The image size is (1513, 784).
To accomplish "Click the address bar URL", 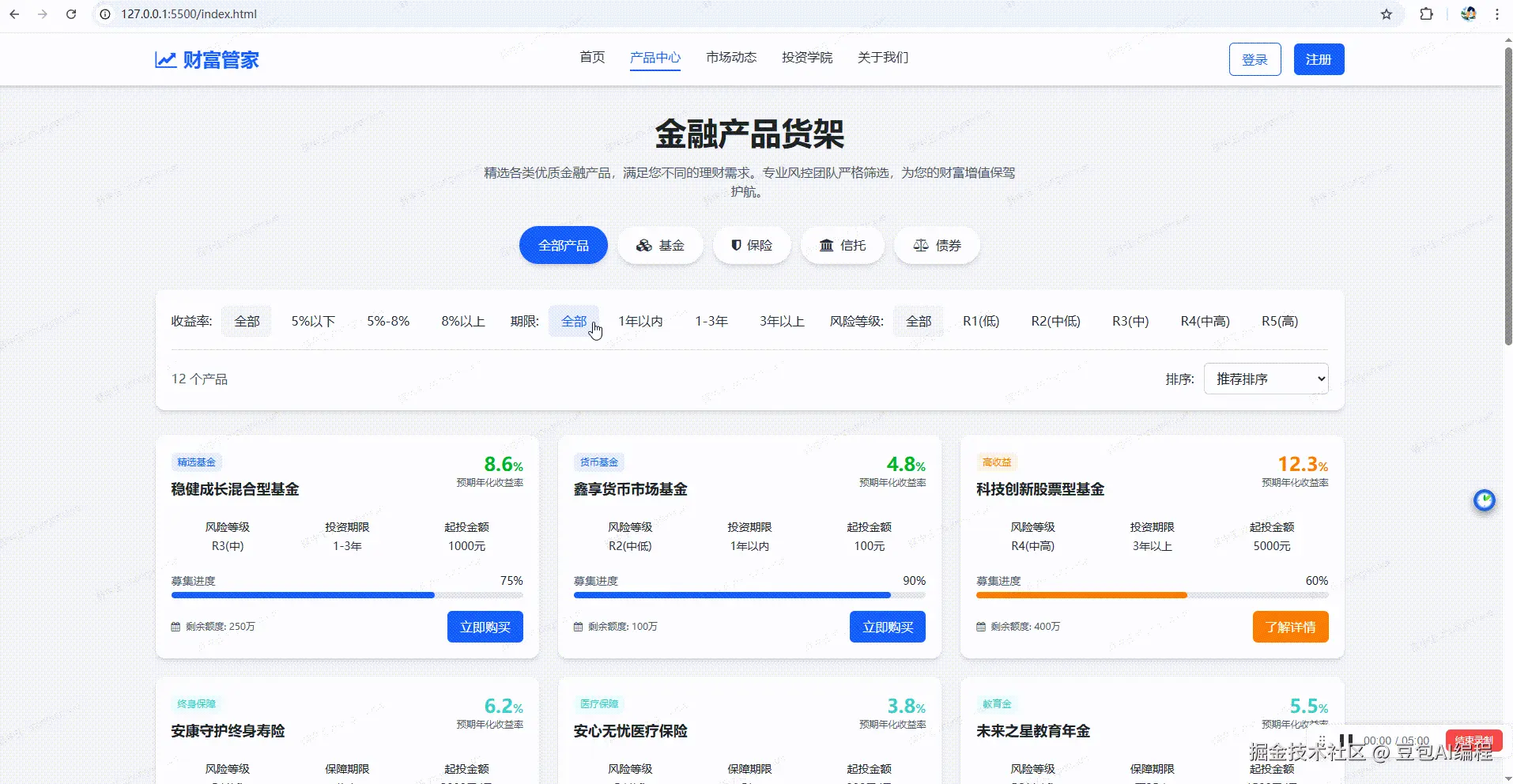I will (x=189, y=14).
